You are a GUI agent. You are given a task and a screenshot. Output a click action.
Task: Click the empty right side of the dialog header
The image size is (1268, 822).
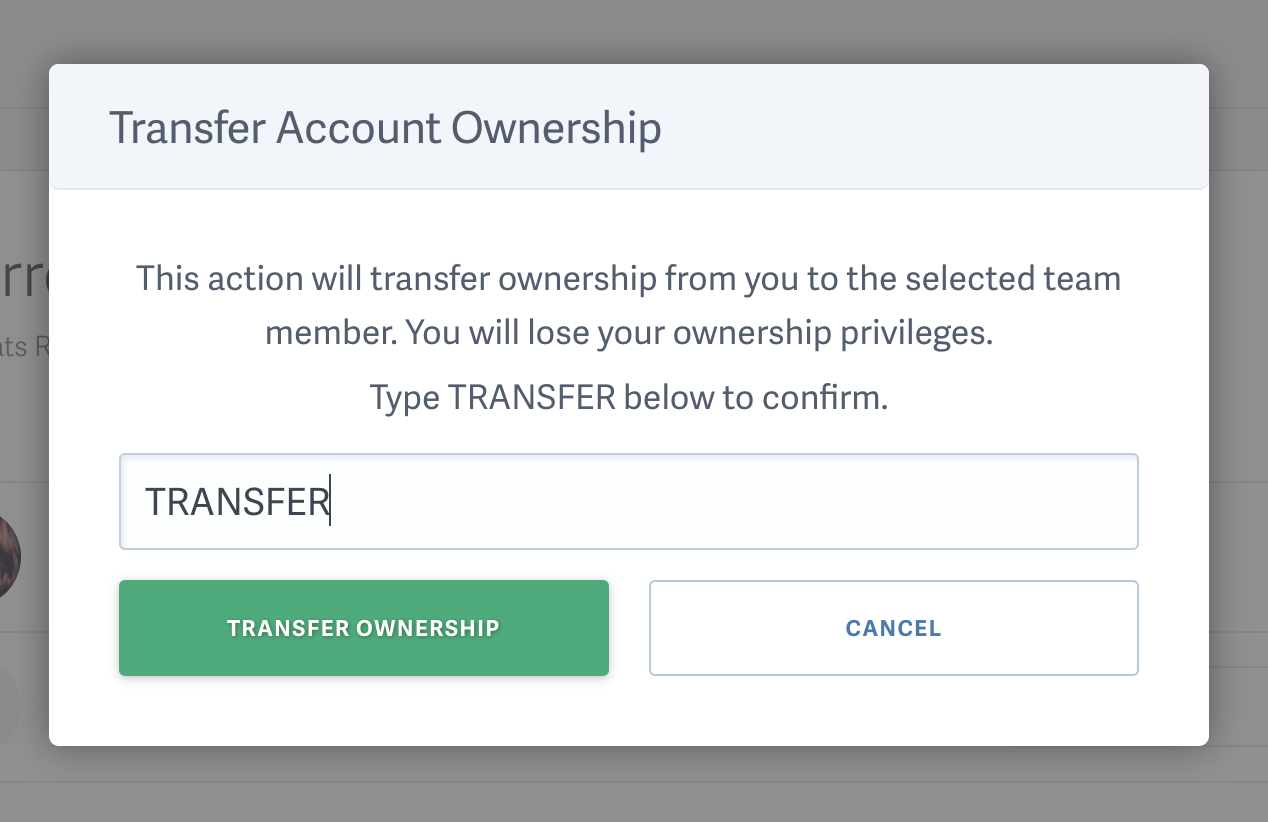click(950, 128)
